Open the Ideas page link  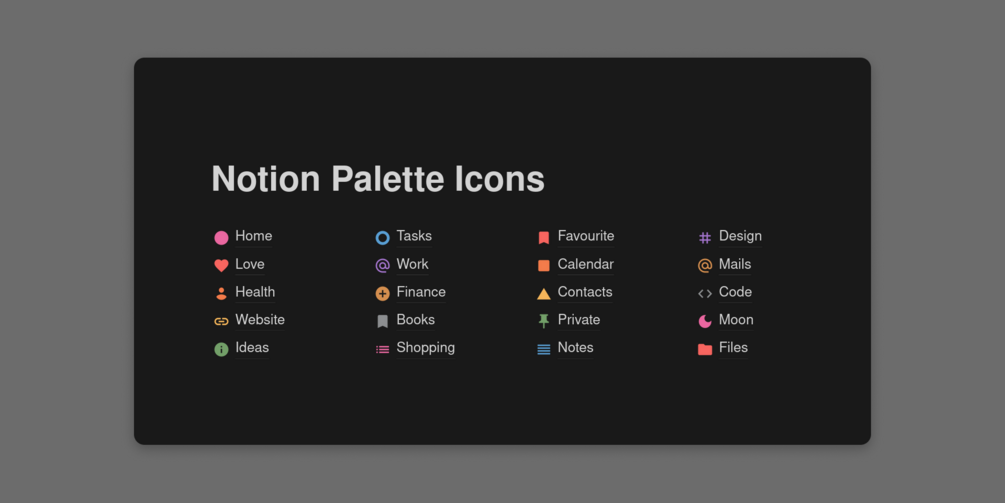(x=252, y=347)
